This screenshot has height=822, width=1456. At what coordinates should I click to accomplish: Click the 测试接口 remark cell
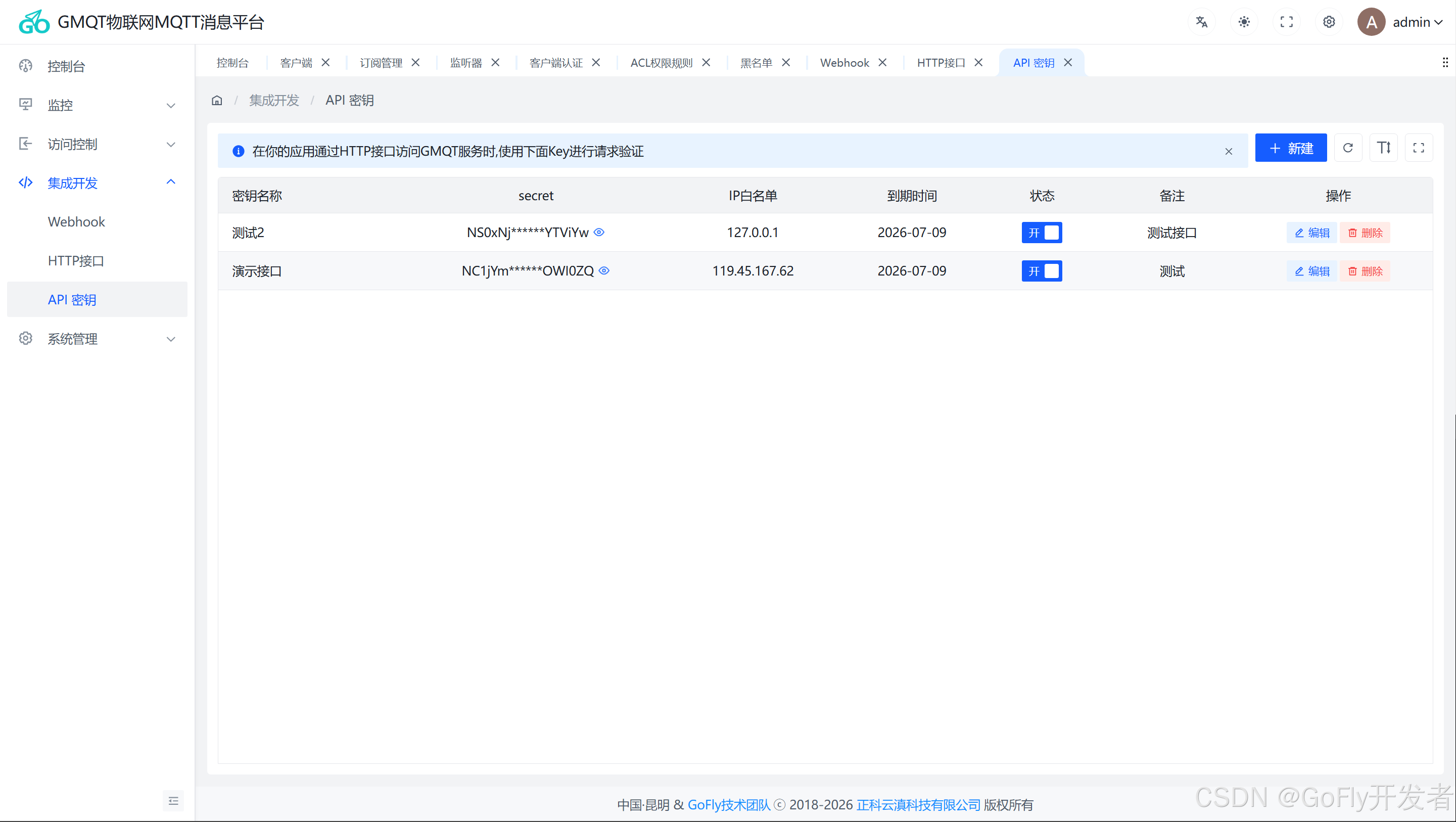(1171, 233)
